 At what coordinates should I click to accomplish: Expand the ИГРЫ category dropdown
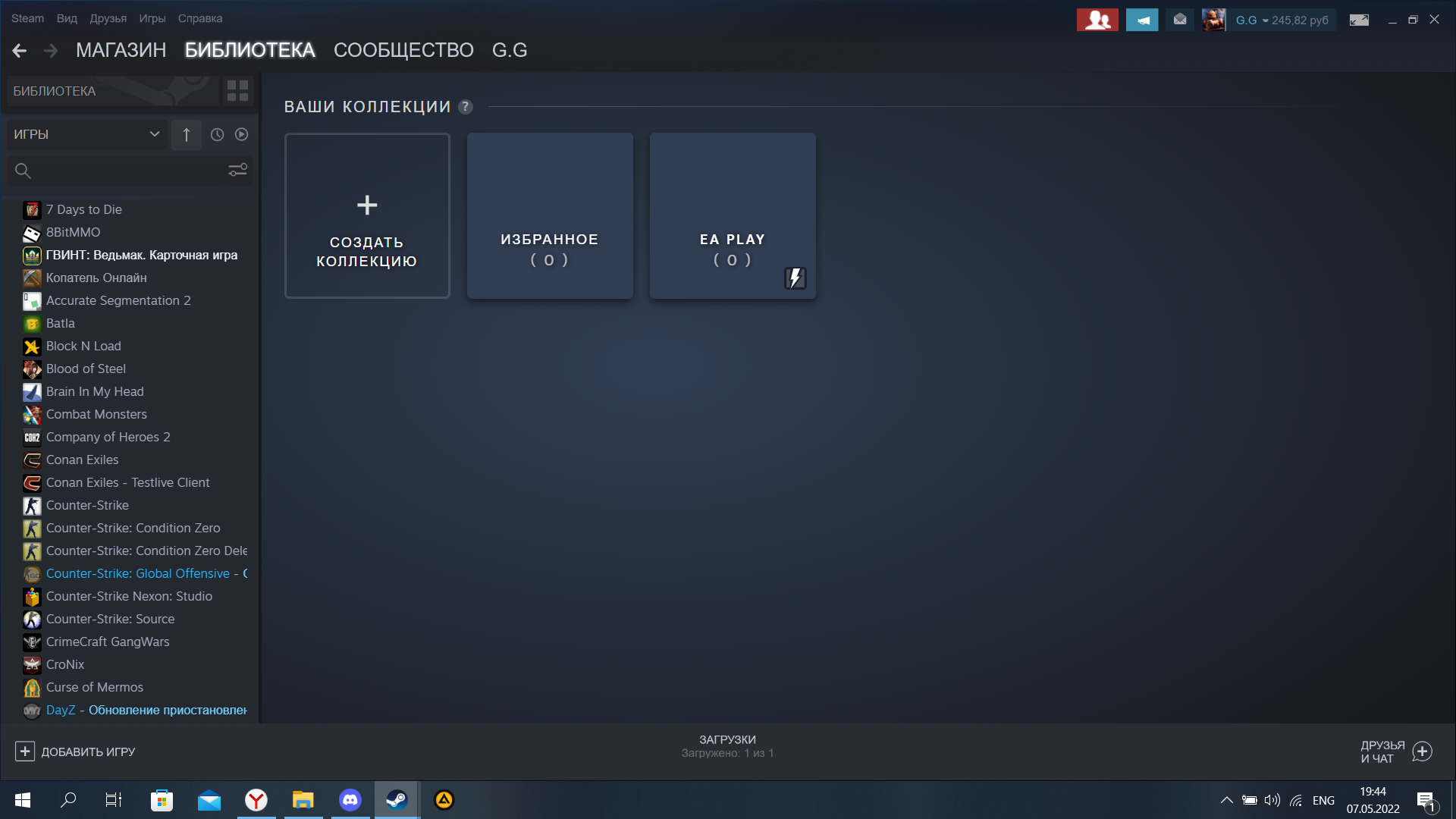[x=87, y=134]
